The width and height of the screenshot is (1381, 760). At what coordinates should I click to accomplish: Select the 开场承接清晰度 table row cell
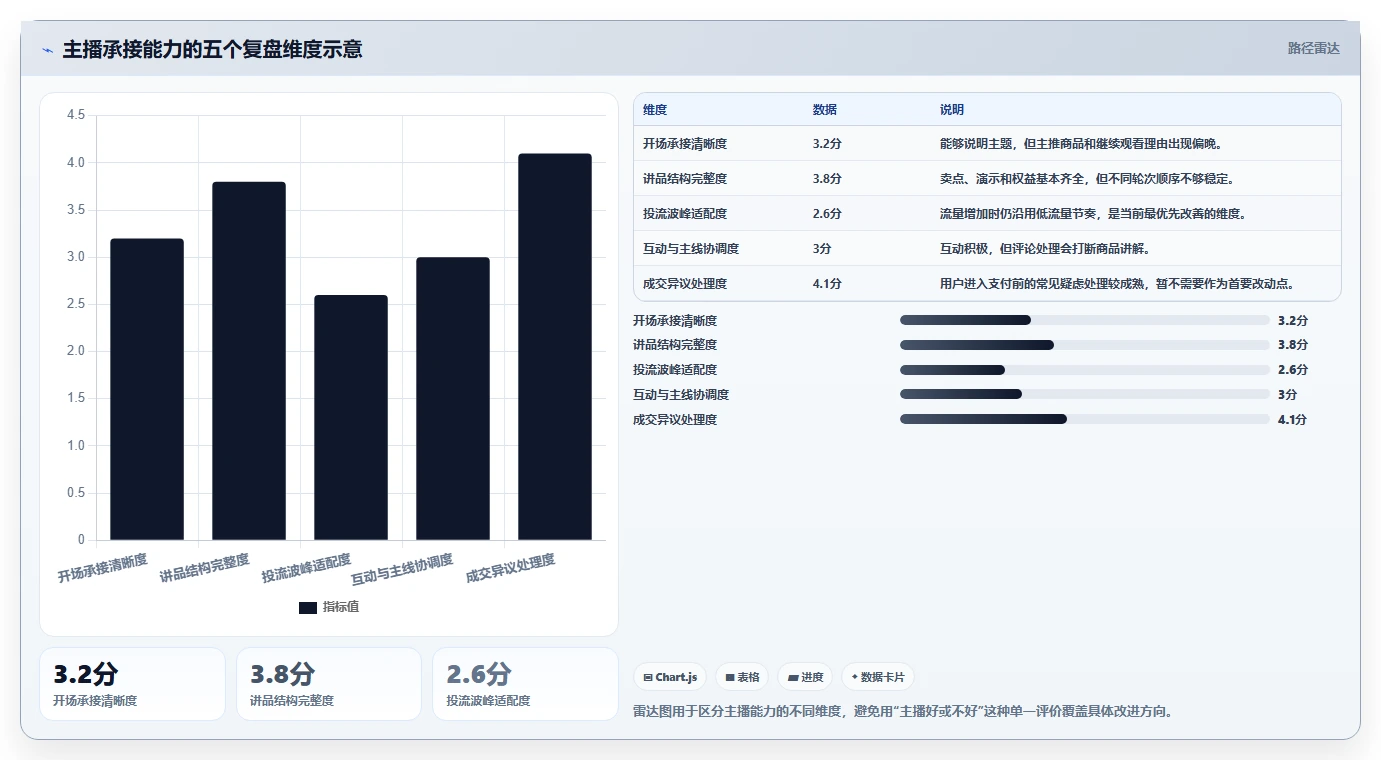[685, 144]
